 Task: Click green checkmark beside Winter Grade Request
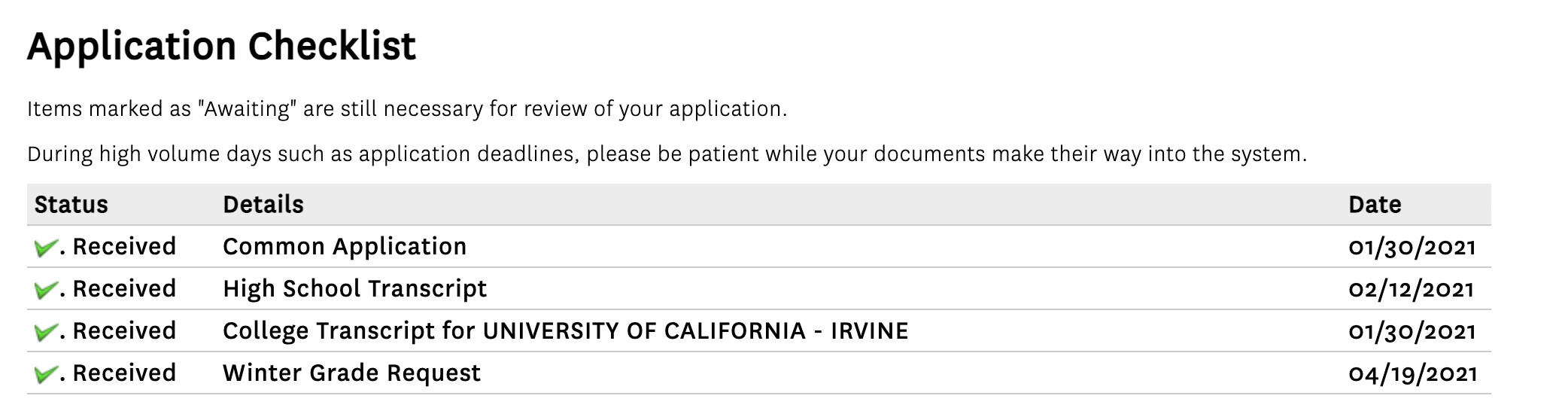click(46, 374)
